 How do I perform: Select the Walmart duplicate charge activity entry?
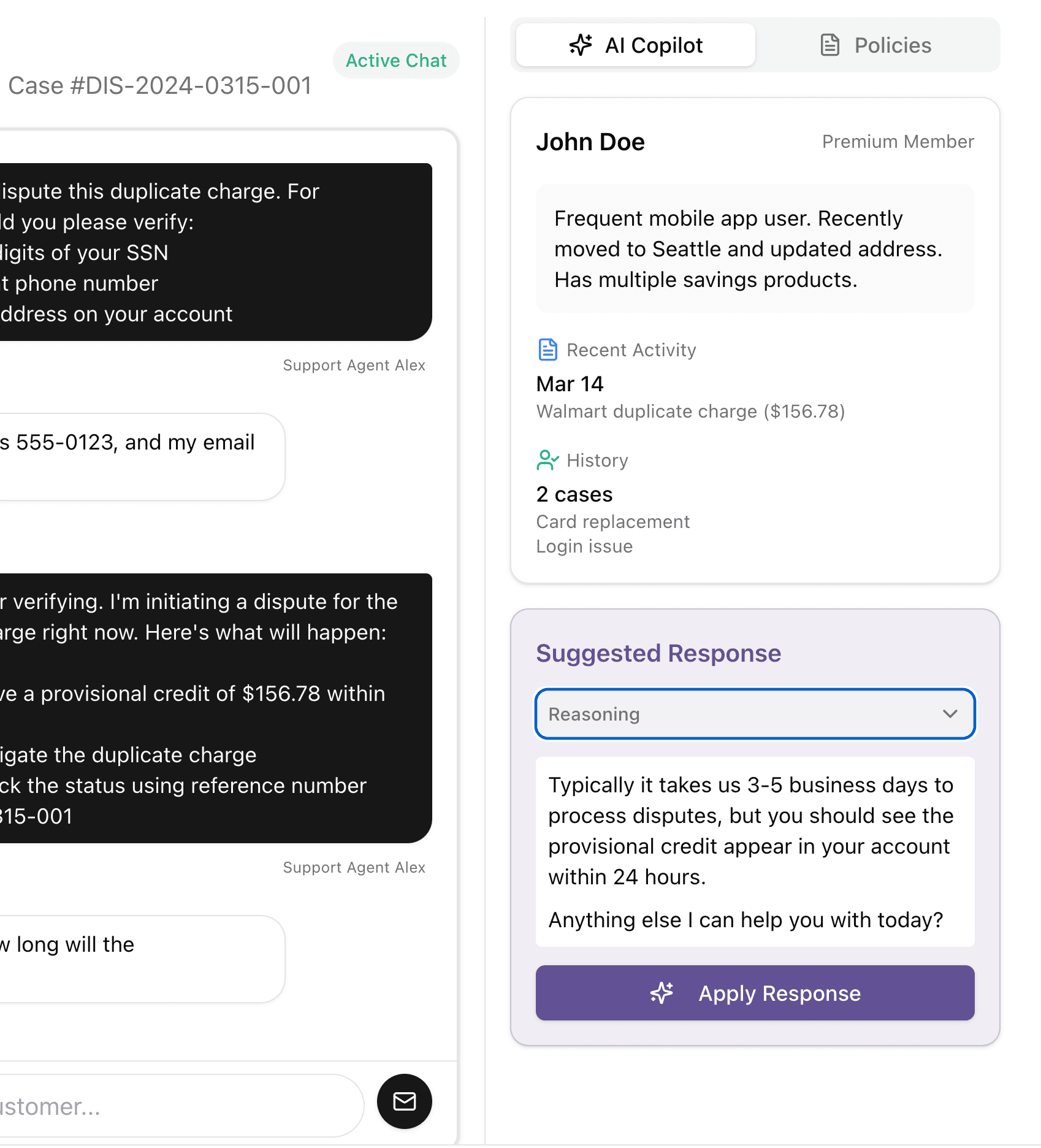click(x=690, y=411)
